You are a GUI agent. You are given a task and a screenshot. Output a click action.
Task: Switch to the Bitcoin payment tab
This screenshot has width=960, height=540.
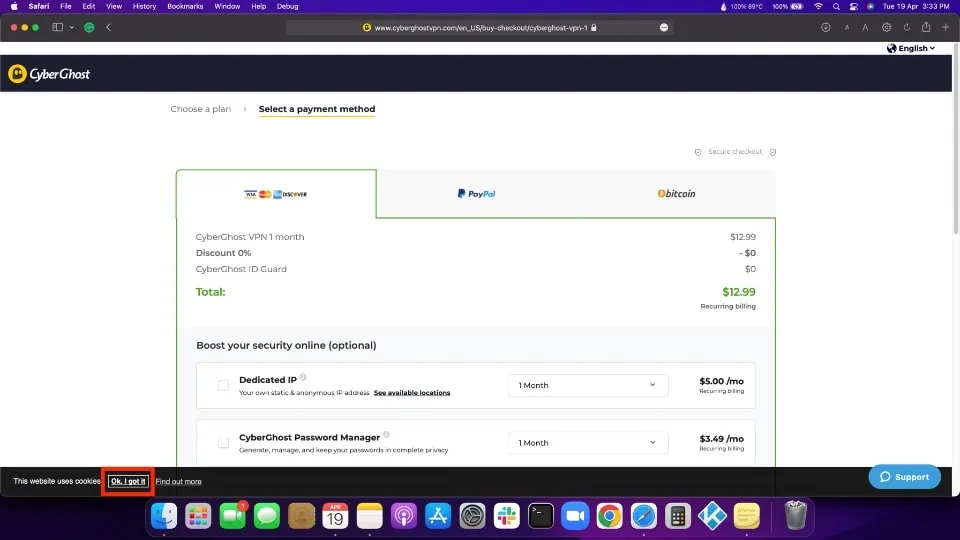[x=676, y=193]
